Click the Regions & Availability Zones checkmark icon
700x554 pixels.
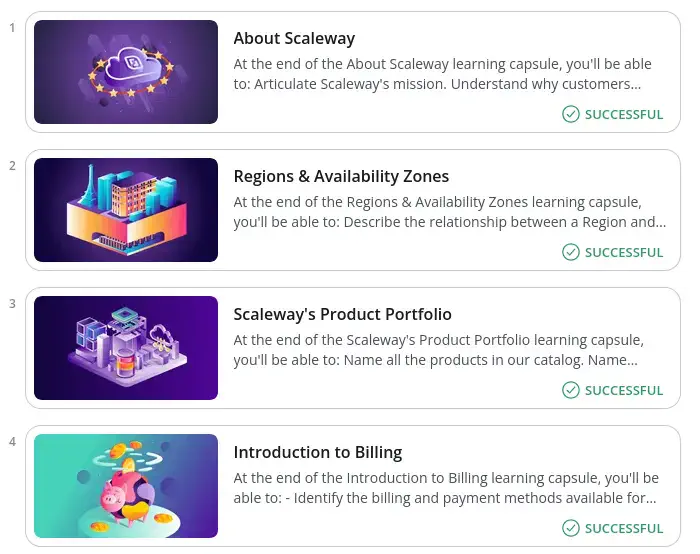pos(571,252)
